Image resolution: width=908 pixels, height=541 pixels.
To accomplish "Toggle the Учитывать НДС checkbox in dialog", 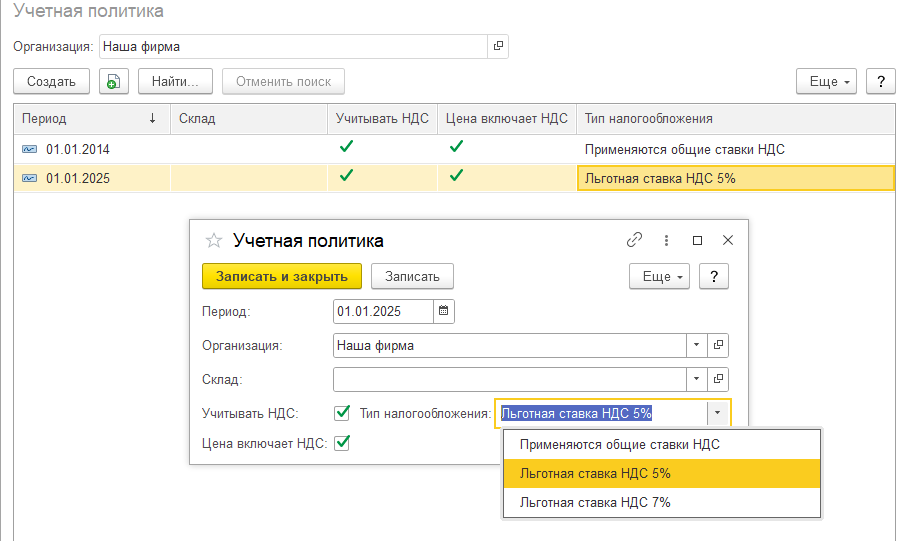I will click(342, 412).
